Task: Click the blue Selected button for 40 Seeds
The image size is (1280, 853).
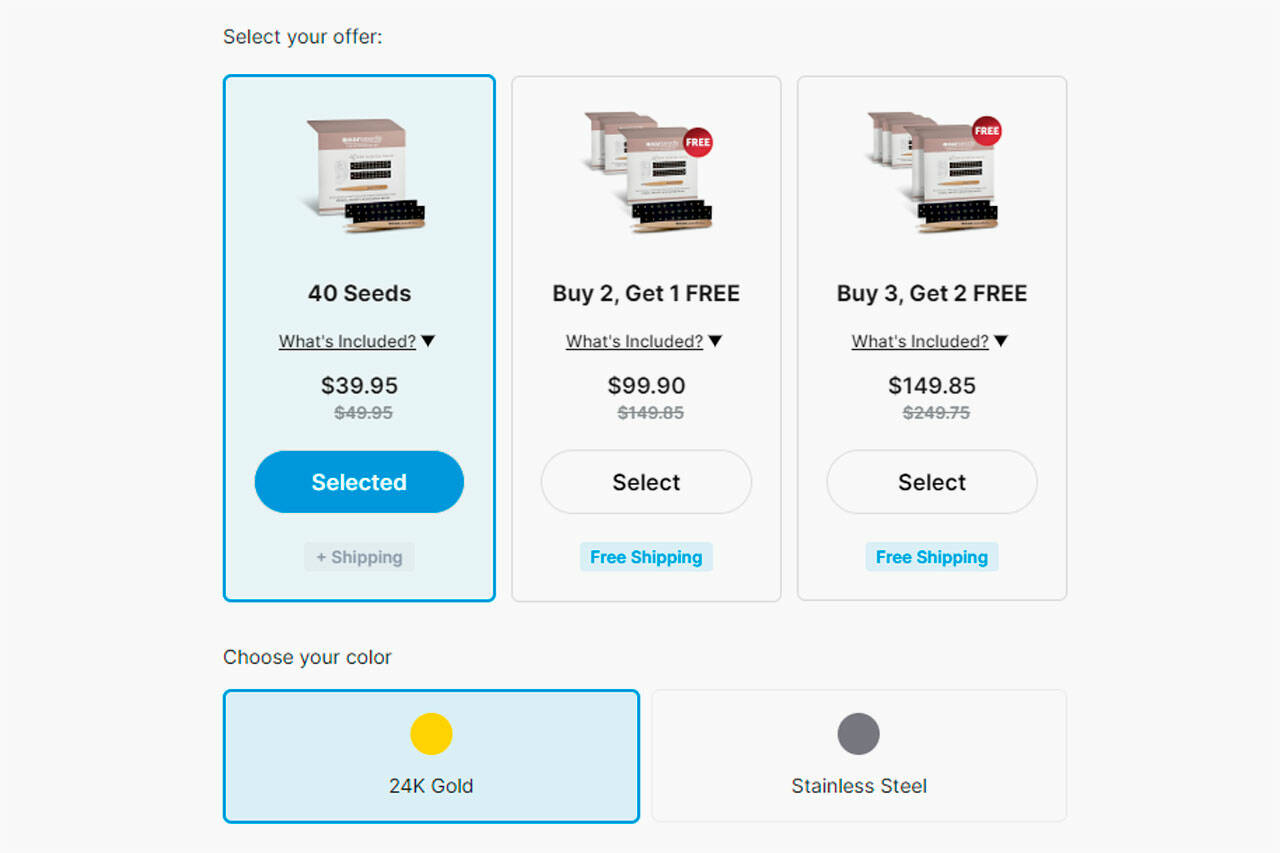Action: pyautogui.click(x=359, y=482)
